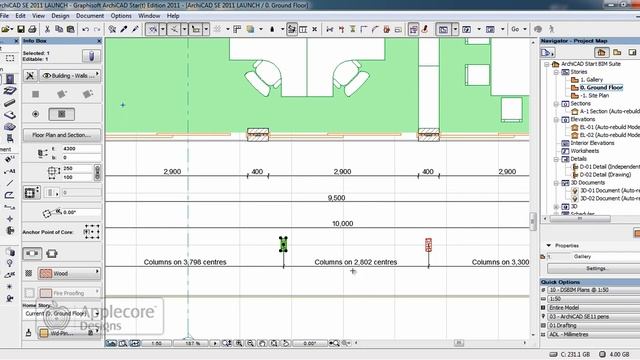Screen dimensions: 640x360
Task: Toggle the chain link for core dimensions
Action: [97, 173]
